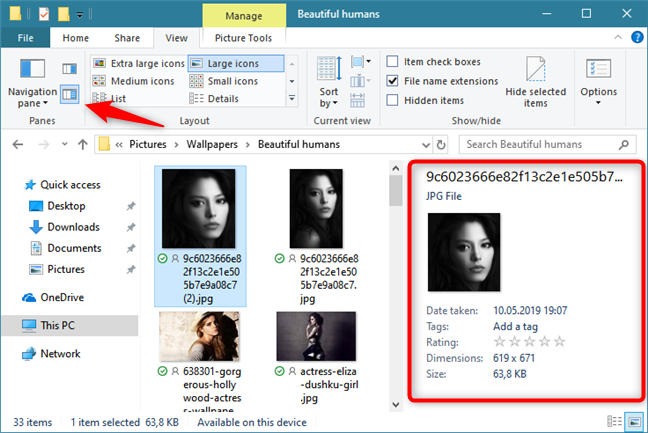Select the View ribbon tab

click(x=176, y=38)
